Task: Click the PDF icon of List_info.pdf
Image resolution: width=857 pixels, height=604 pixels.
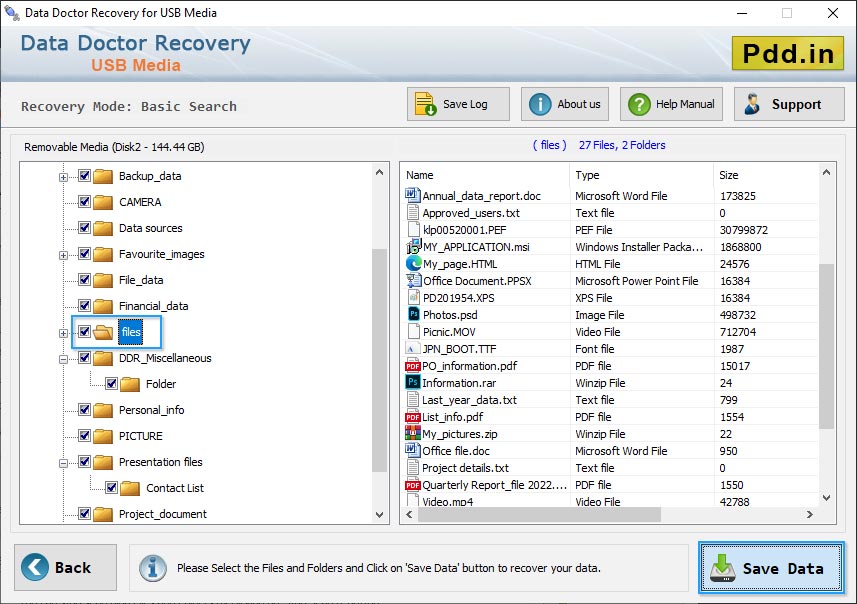Action: coord(413,417)
